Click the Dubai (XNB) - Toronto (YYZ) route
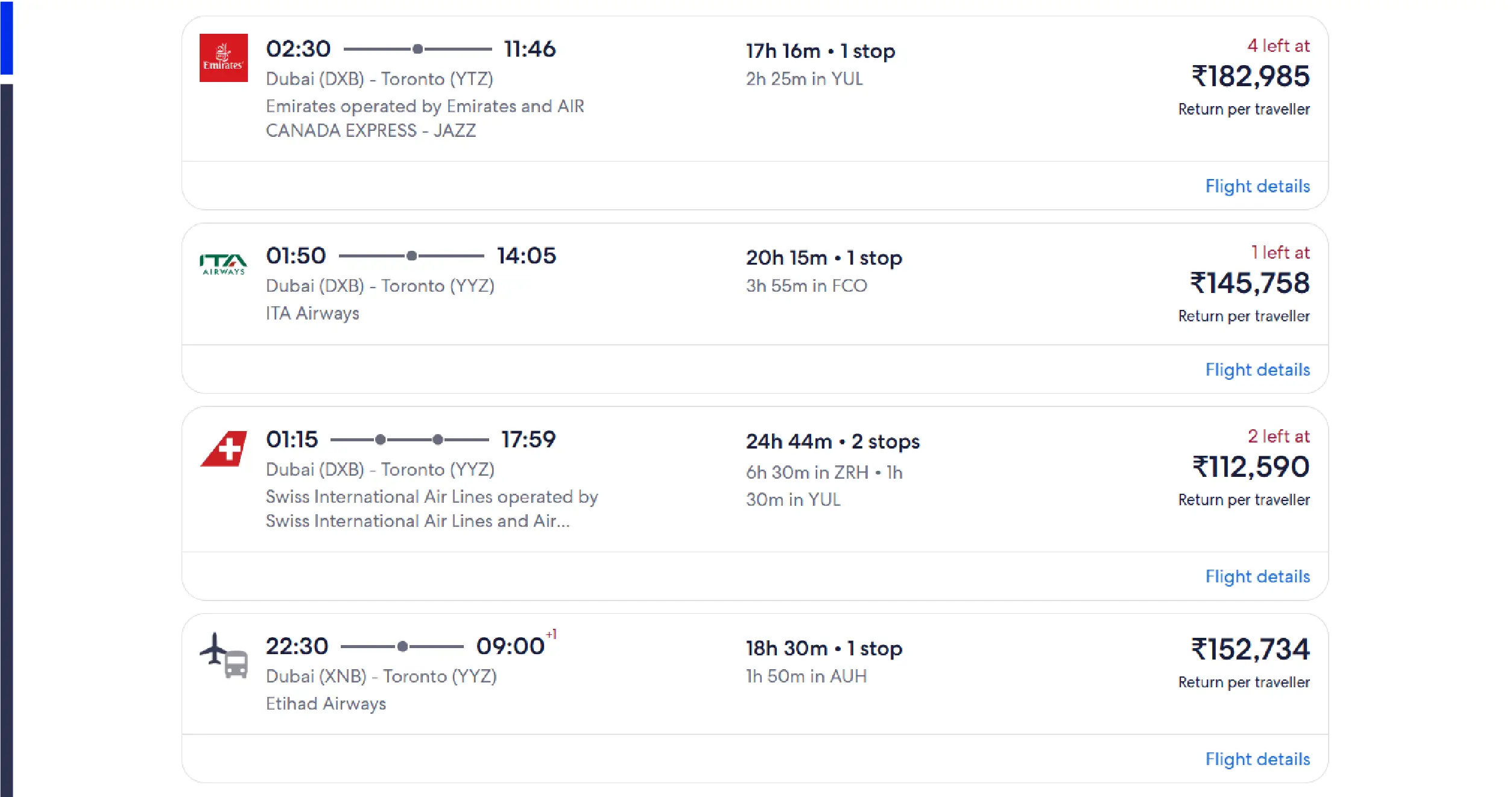1512x797 pixels. 381,676
